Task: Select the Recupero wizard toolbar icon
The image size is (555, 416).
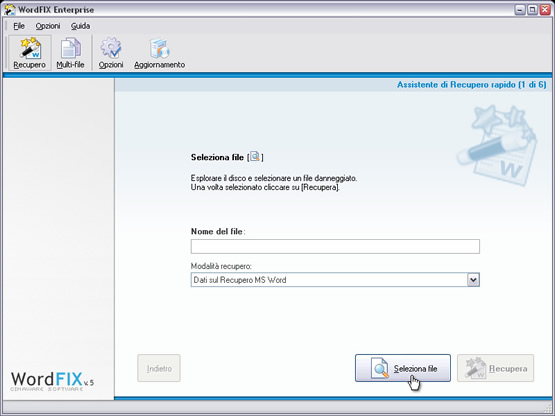Action: point(30,53)
